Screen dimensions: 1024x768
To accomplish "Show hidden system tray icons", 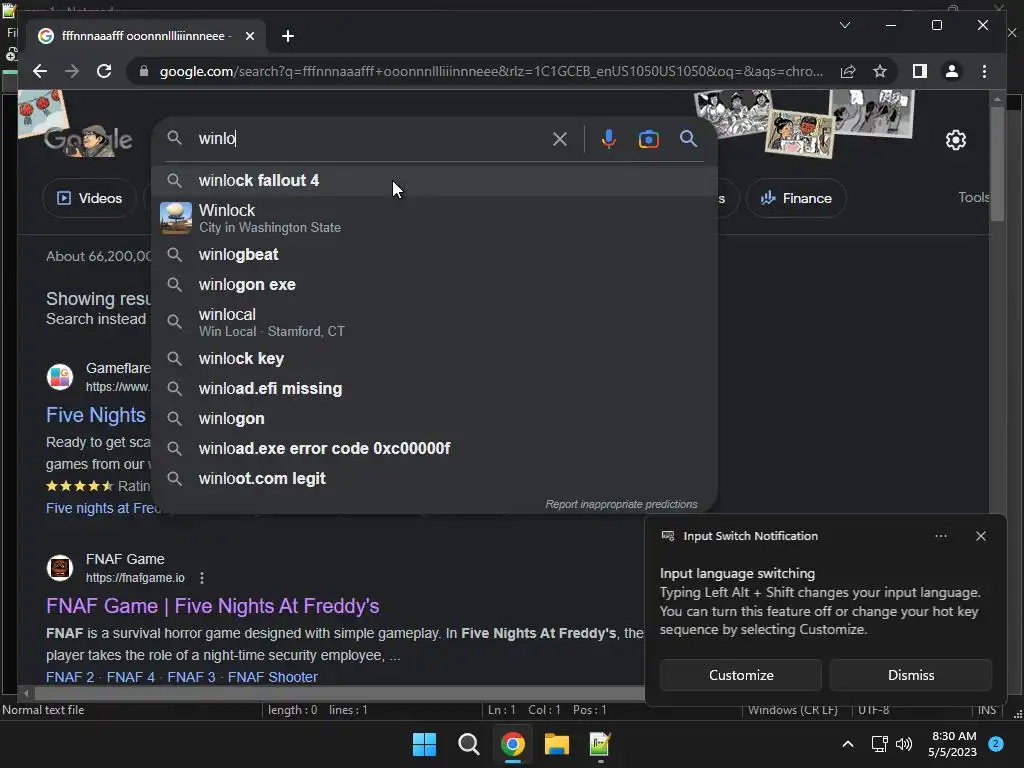I will coord(847,744).
